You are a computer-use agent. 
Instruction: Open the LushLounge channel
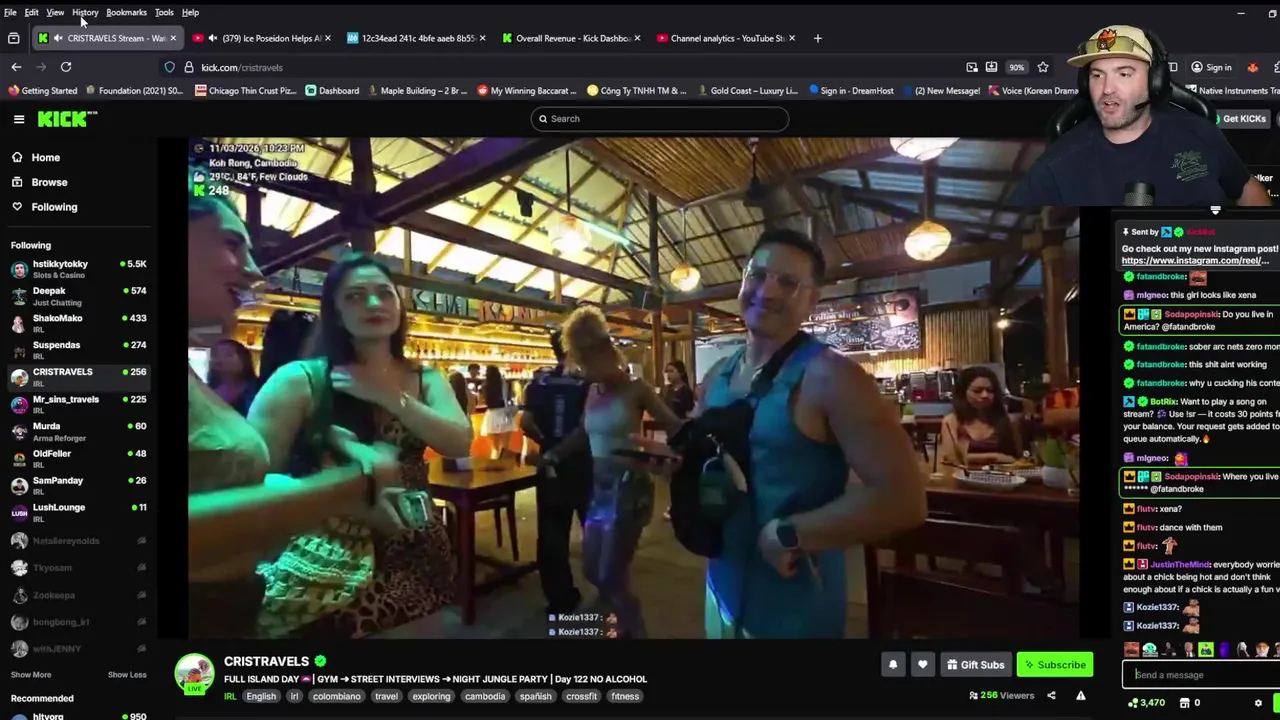pos(78,511)
